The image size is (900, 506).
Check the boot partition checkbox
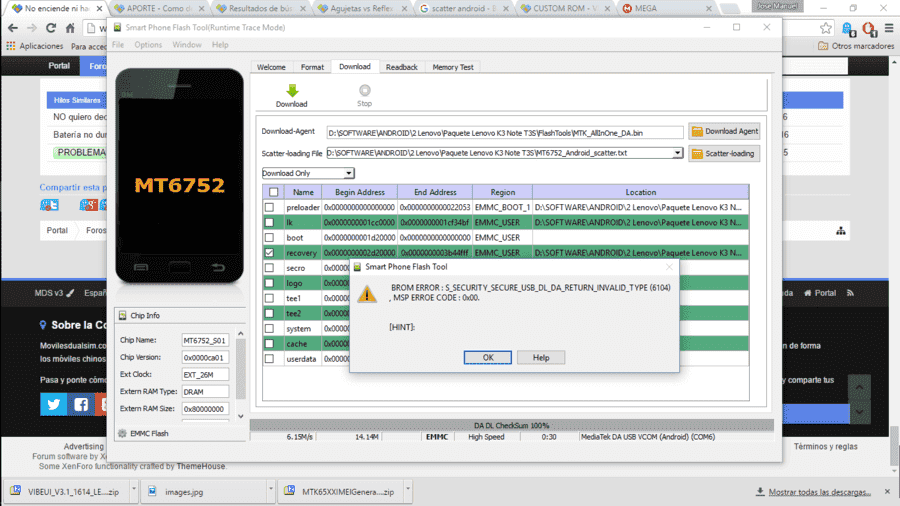(x=269, y=238)
